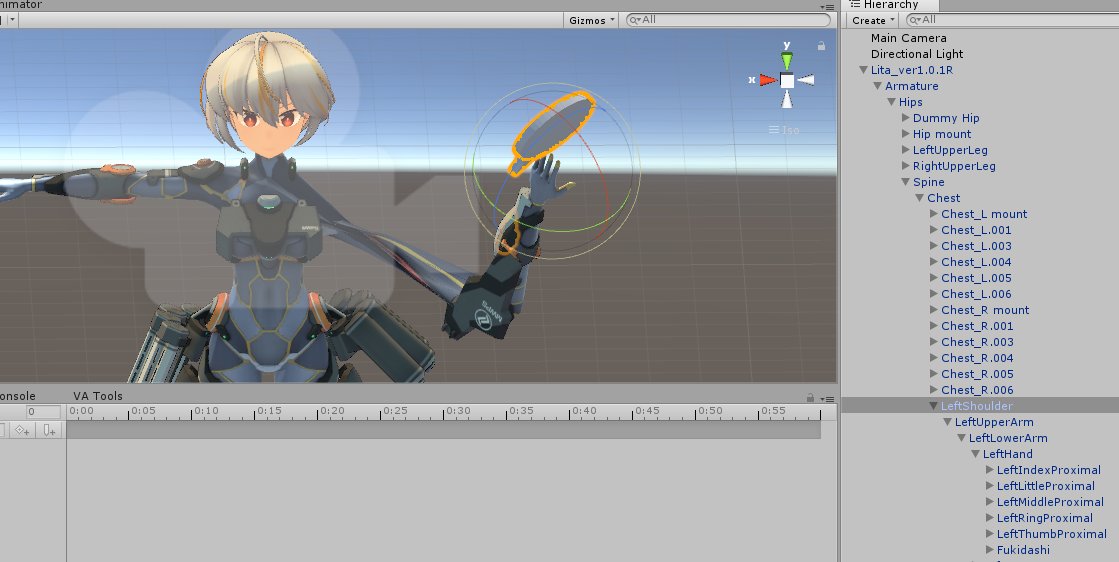The image size is (1119, 562).
Task: Click the Add Keyframe diamond icon
Action: point(22,430)
